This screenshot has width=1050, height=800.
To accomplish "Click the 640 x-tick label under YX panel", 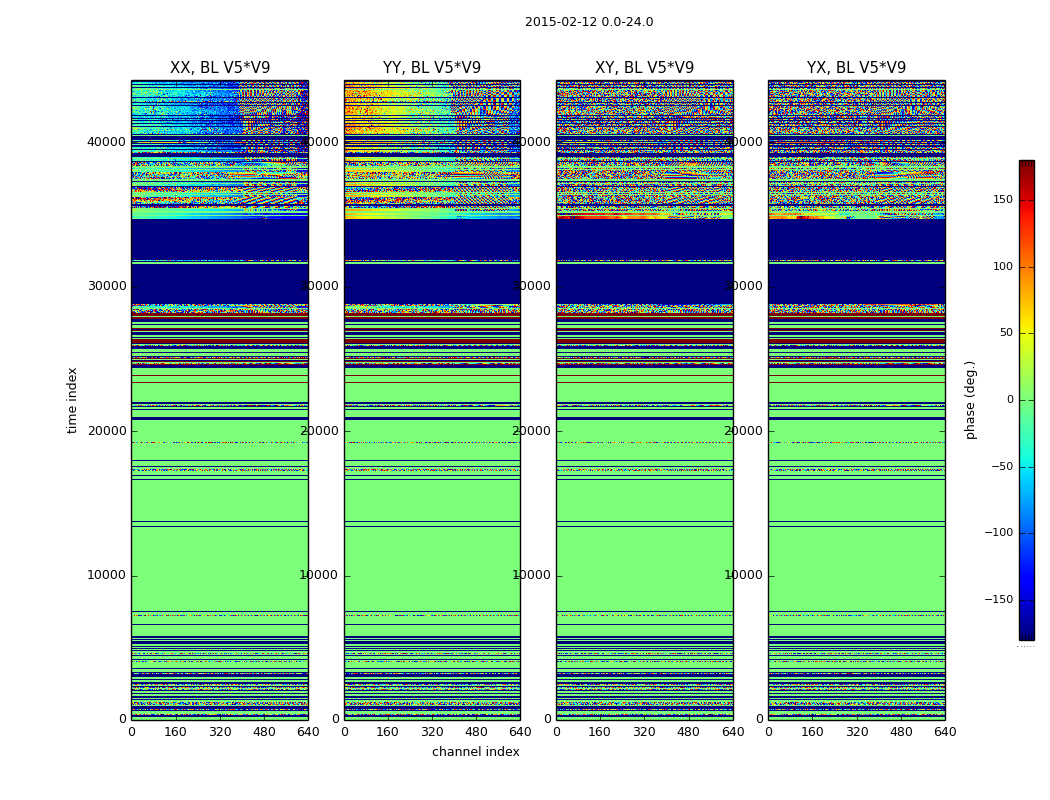I will (x=945, y=732).
